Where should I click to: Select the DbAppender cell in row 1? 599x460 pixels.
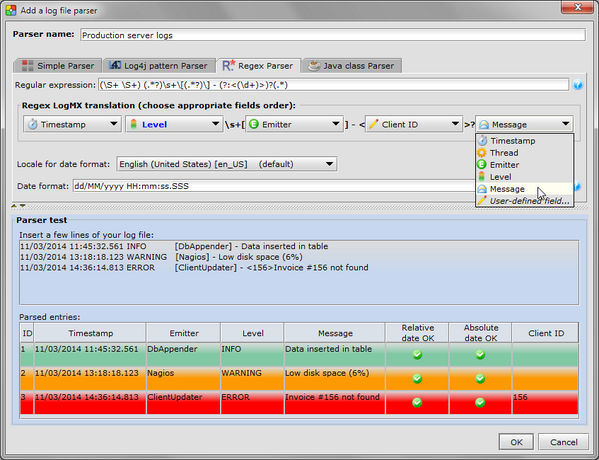[x=183, y=355]
